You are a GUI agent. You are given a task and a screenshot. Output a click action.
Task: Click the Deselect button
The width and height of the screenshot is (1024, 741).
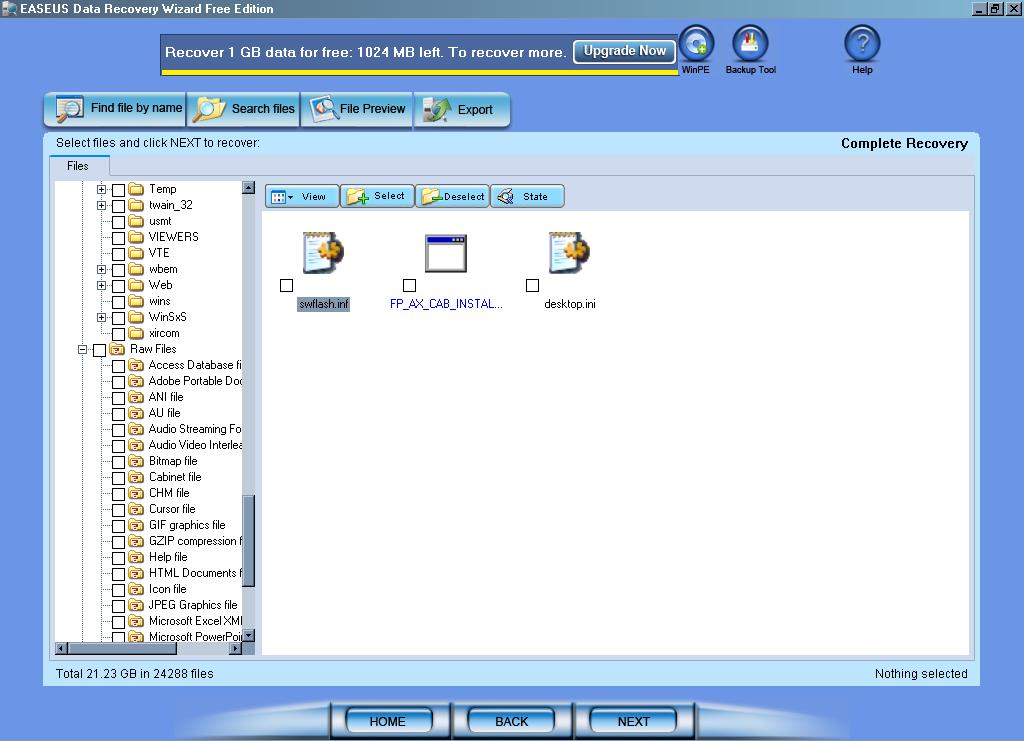coord(453,197)
